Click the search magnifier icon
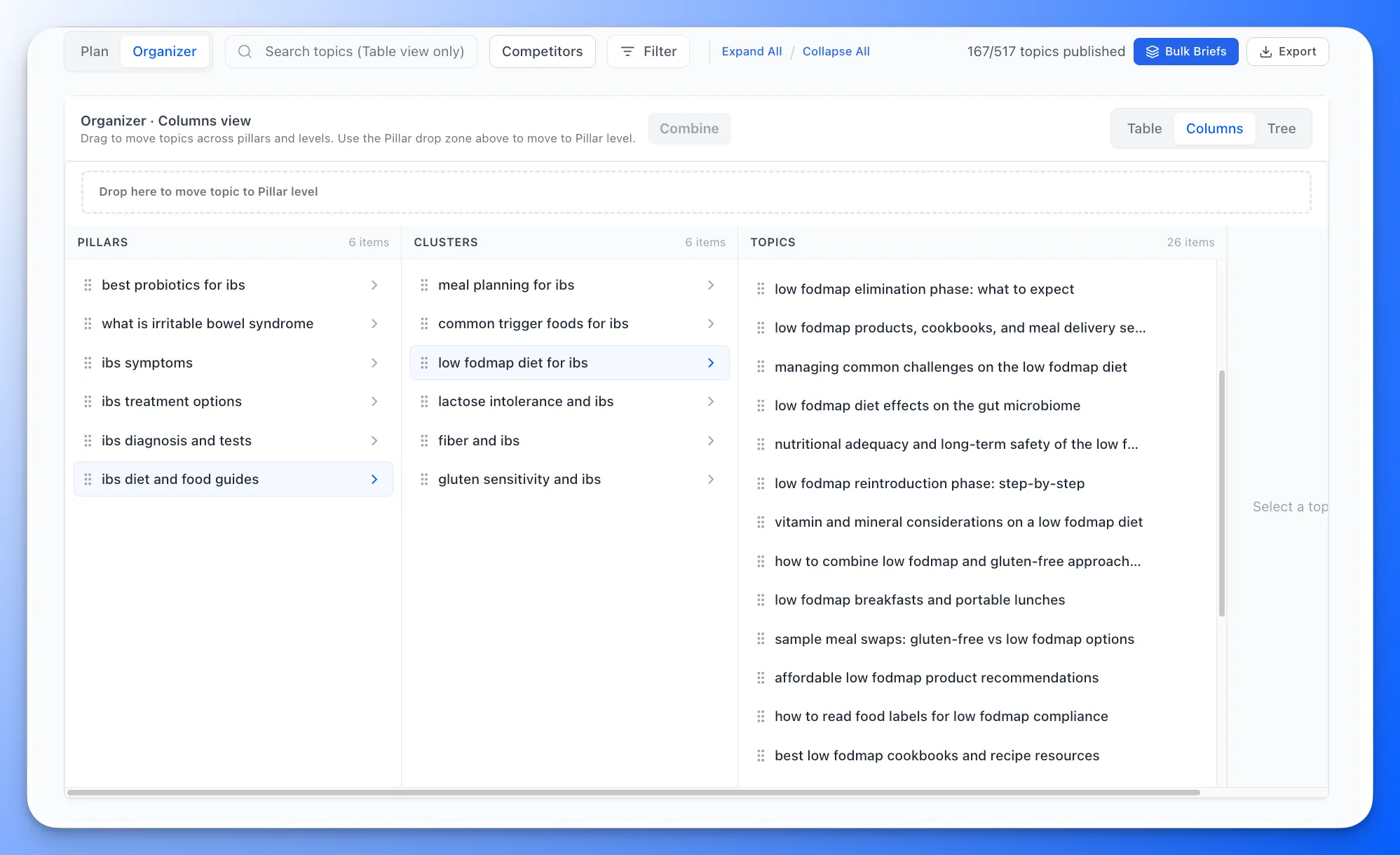This screenshot has height=855, width=1400. click(x=245, y=51)
